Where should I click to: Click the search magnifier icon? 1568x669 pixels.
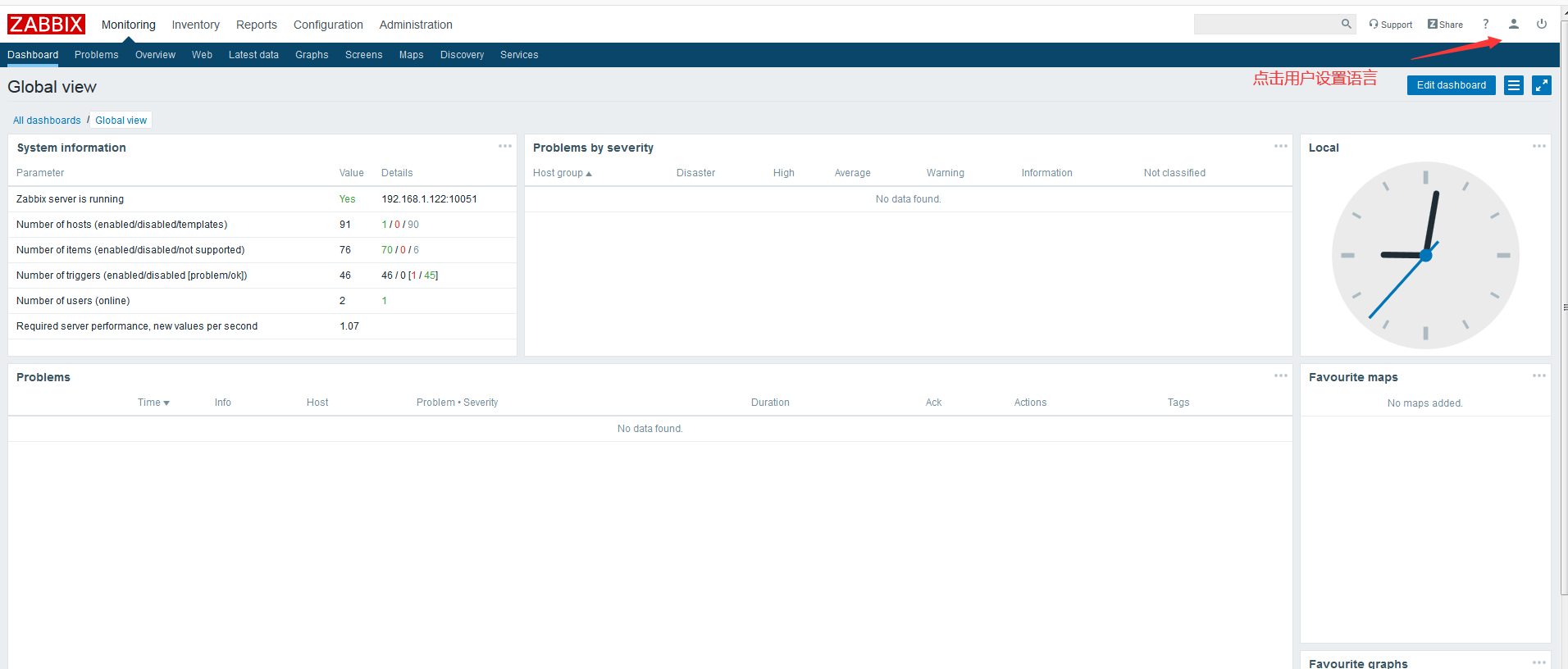[x=1346, y=25]
